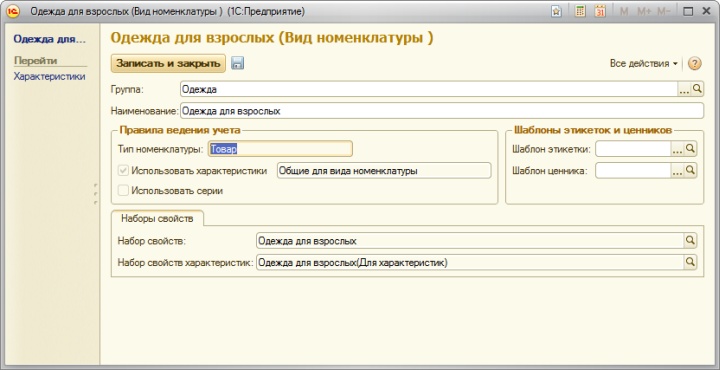Click the Набор свойств характеристик field
This screenshot has height=370, width=720.
pyautogui.click(x=470, y=263)
